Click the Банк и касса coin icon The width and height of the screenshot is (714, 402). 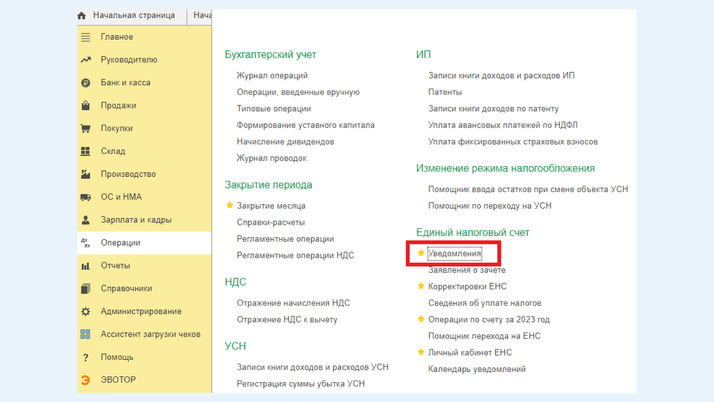point(86,83)
